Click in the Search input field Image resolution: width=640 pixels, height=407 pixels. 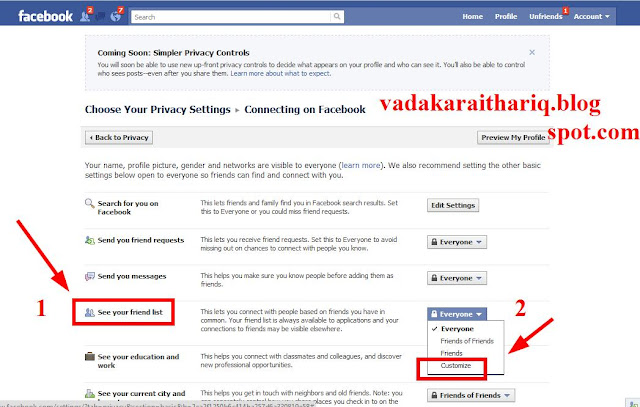pos(231,17)
